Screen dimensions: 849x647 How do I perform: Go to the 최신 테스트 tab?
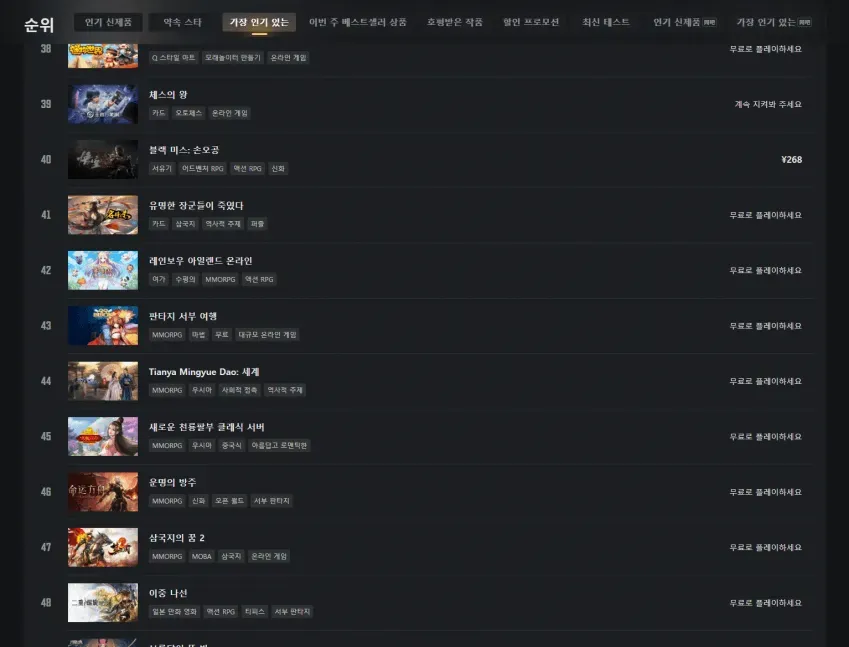(606, 22)
